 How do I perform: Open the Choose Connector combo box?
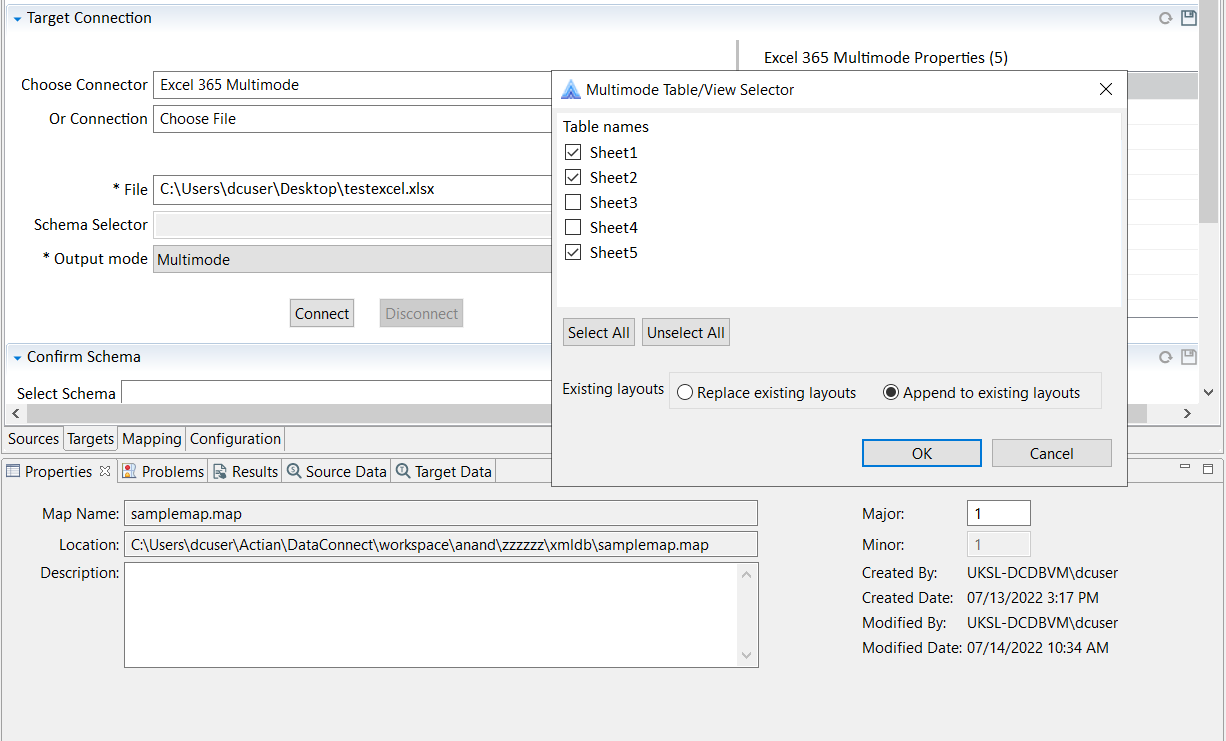tap(352, 85)
